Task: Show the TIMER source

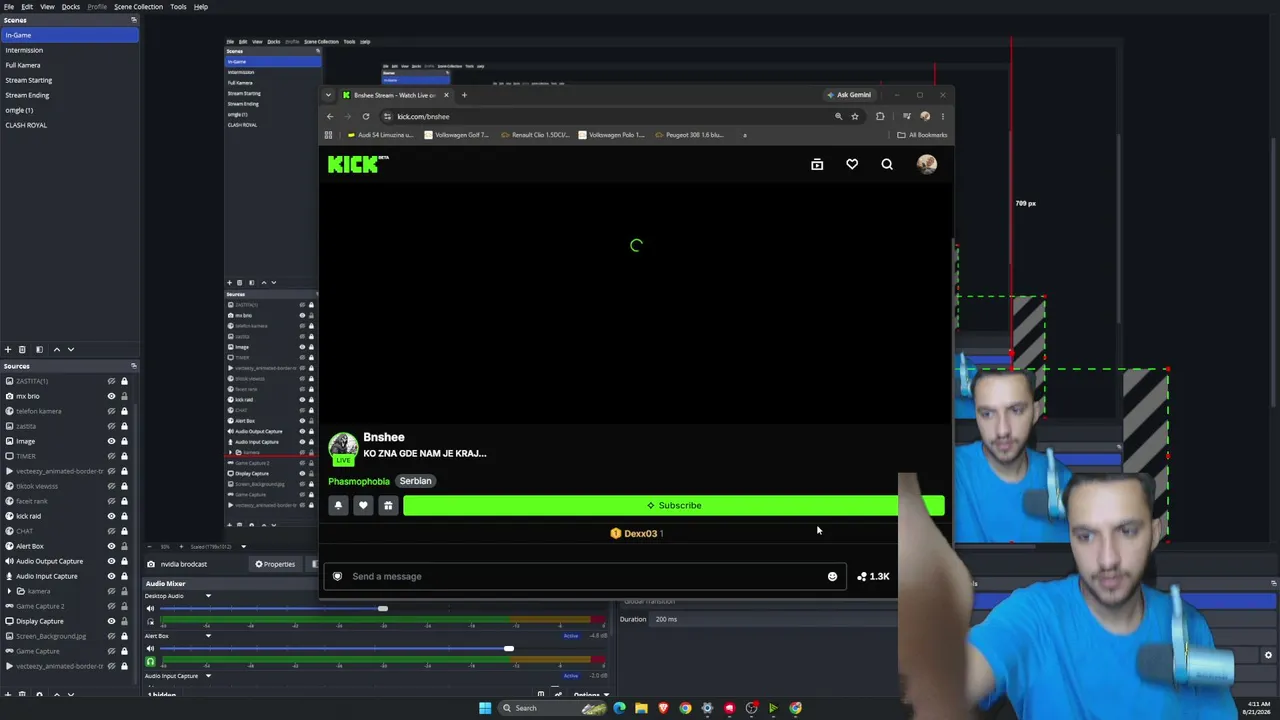Action: [x=111, y=456]
